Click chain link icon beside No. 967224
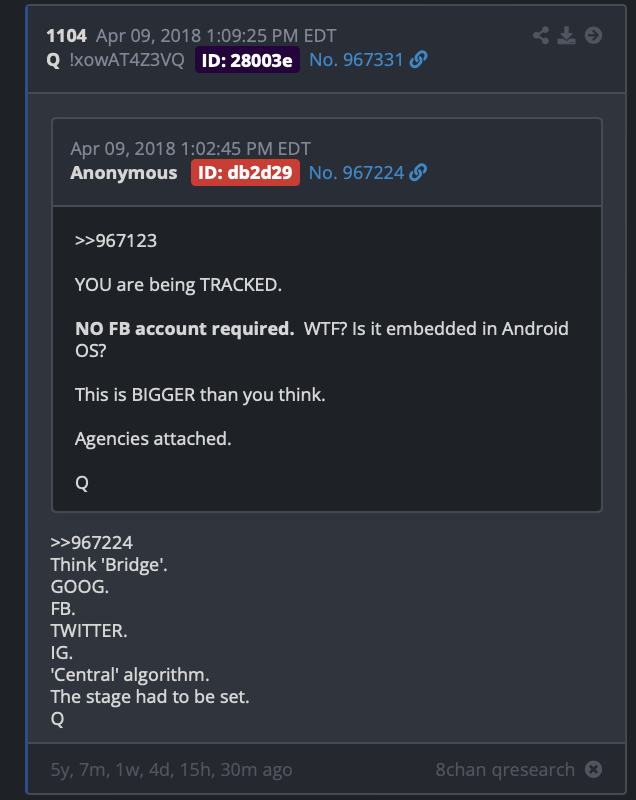 [x=418, y=172]
